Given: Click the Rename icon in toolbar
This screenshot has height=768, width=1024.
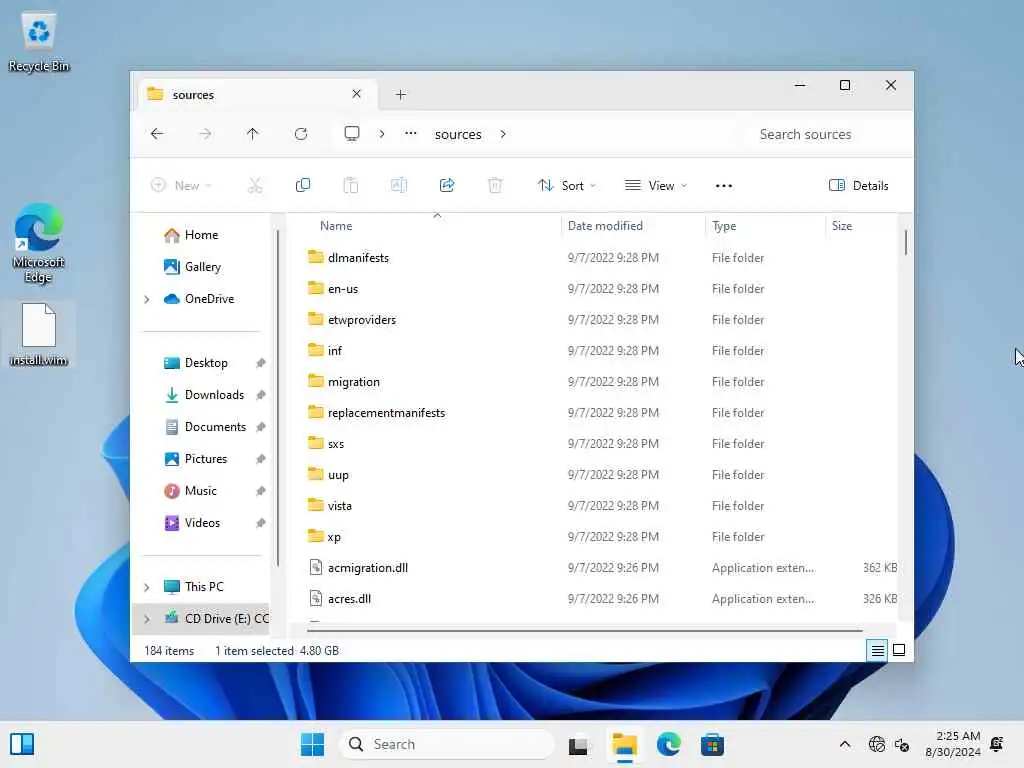Looking at the screenshot, I should click(x=398, y=185).
